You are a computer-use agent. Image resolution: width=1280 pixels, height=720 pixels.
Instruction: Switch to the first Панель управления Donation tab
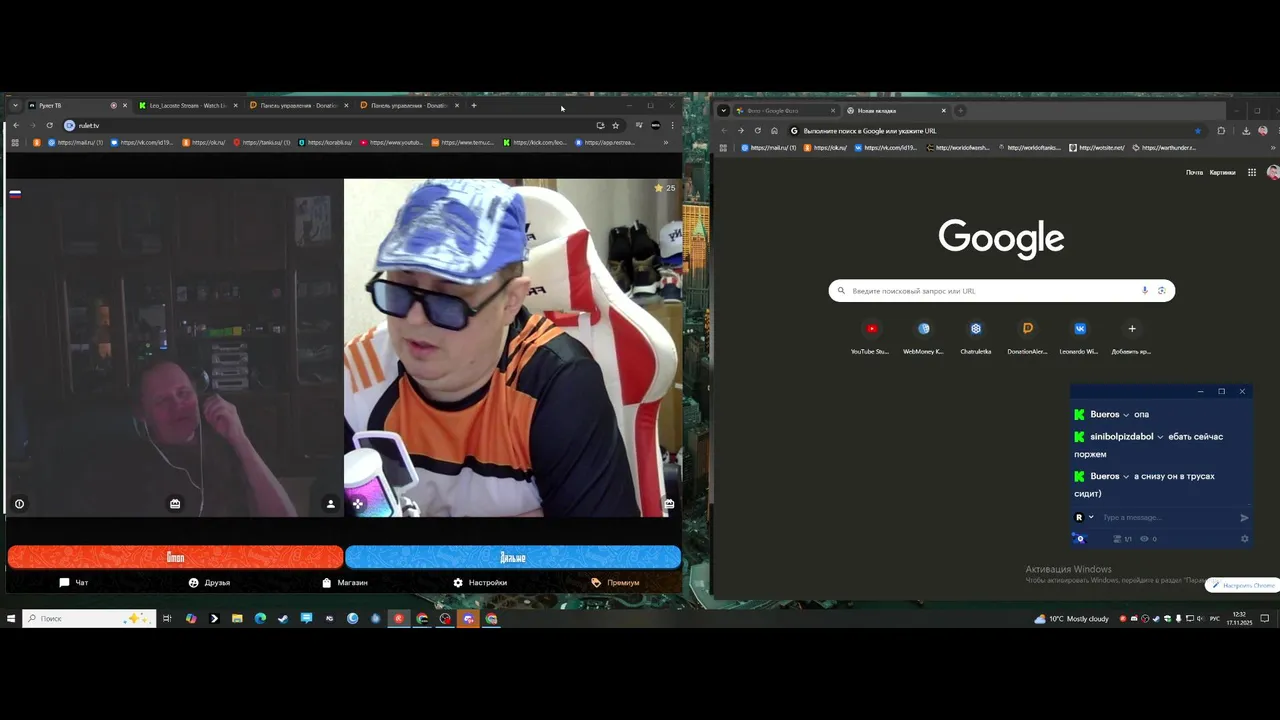pos(298,105)
